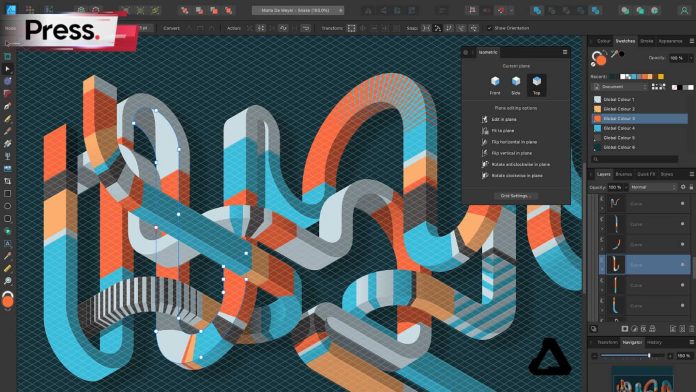Choose the Front isometric plane
The image size is (696, 392).
click(x=495, y=85)
